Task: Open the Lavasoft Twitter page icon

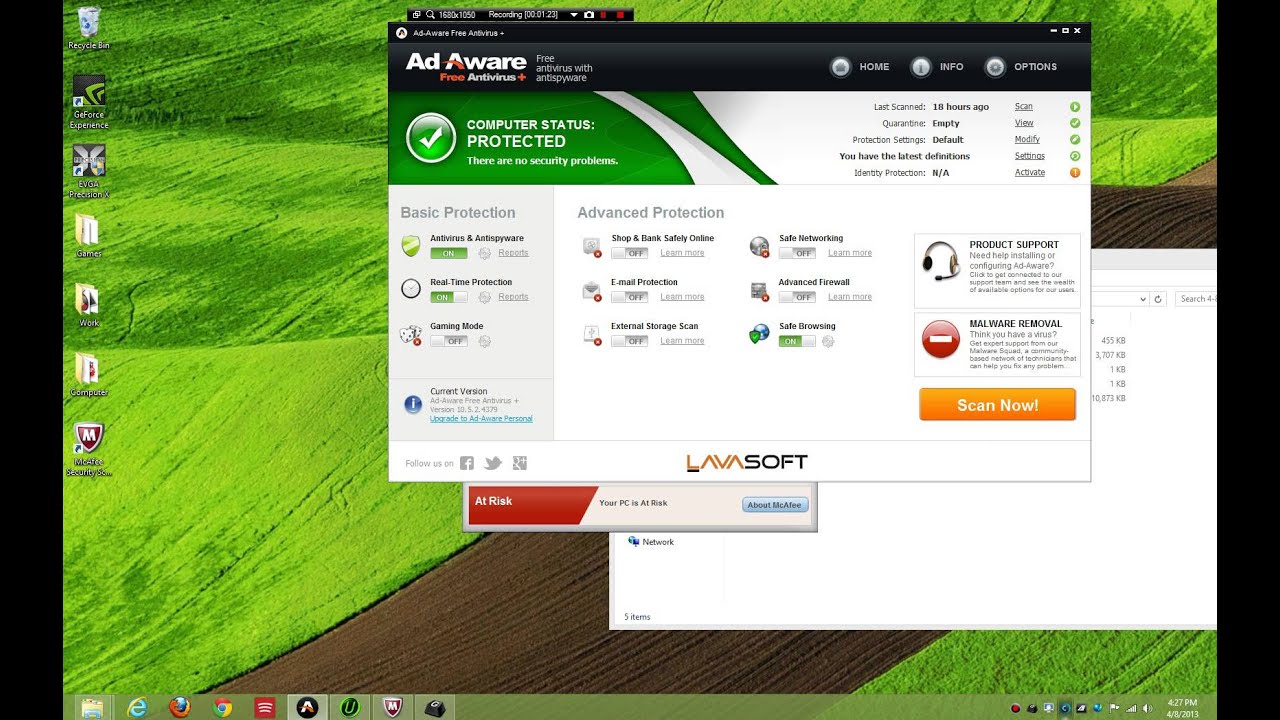Action: [493, 463]
